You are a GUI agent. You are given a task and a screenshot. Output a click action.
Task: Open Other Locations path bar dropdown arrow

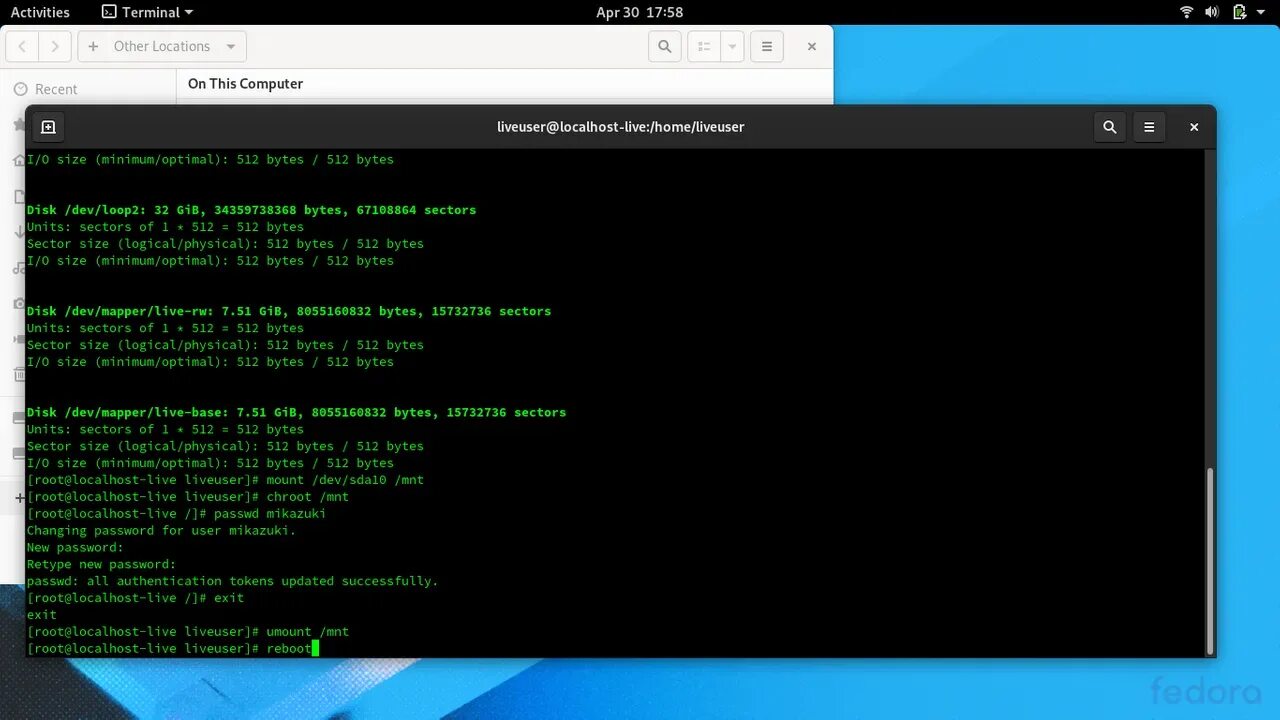click(x=231, y=46)
